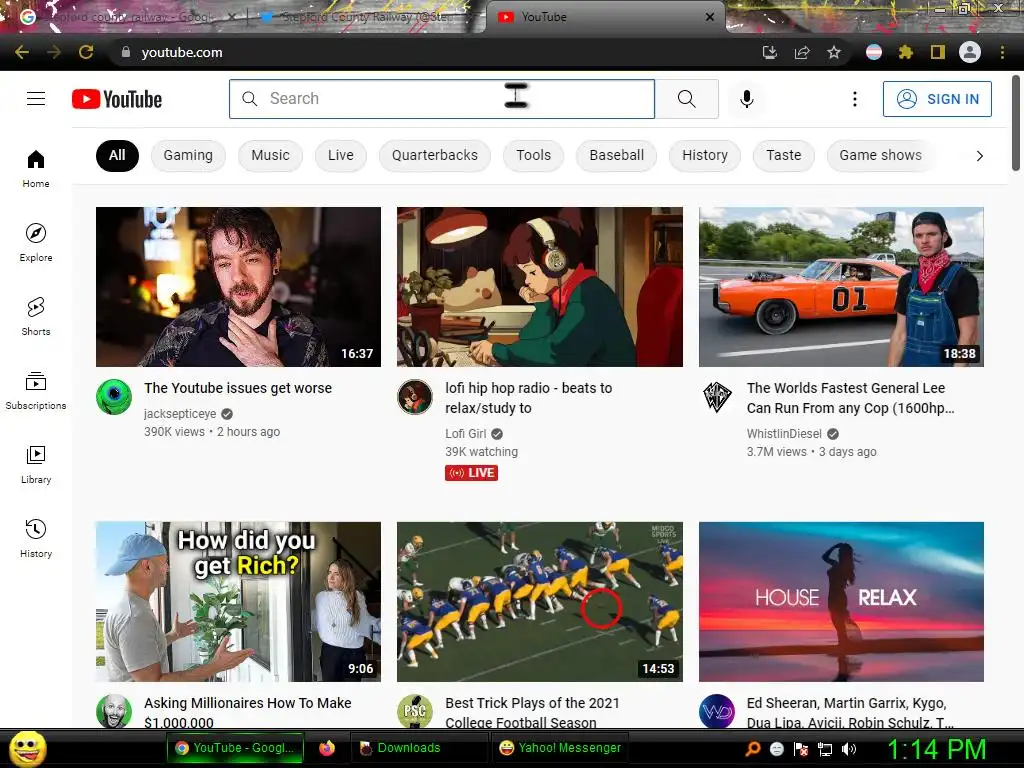
Task: Click the search magnifier button
Action: tap(686, 99)
